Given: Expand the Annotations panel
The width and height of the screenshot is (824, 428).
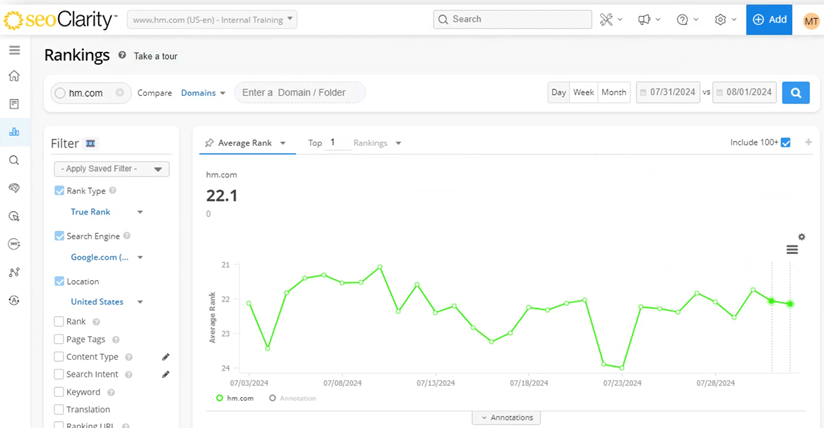Looking at the screenshot, I should (x=507, y=417).
